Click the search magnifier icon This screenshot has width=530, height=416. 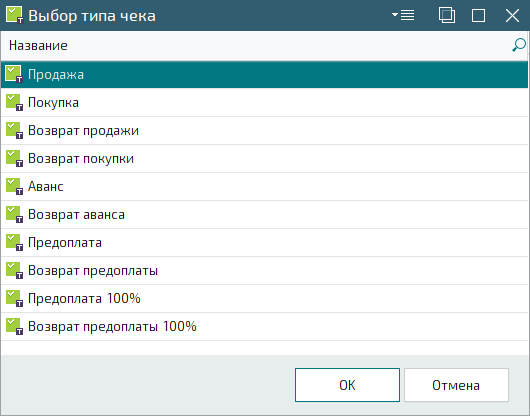(x=519, y=45)
